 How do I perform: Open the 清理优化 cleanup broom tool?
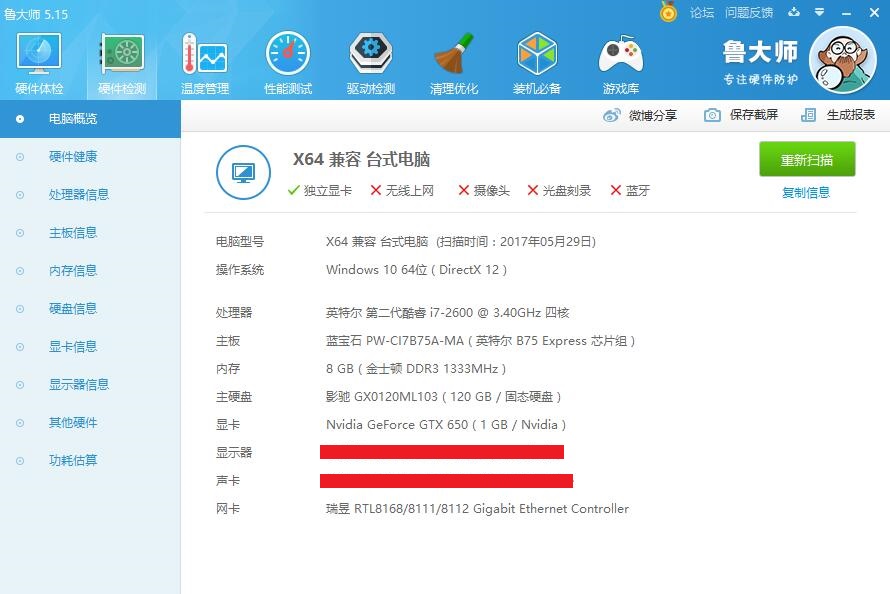(454, 64)
